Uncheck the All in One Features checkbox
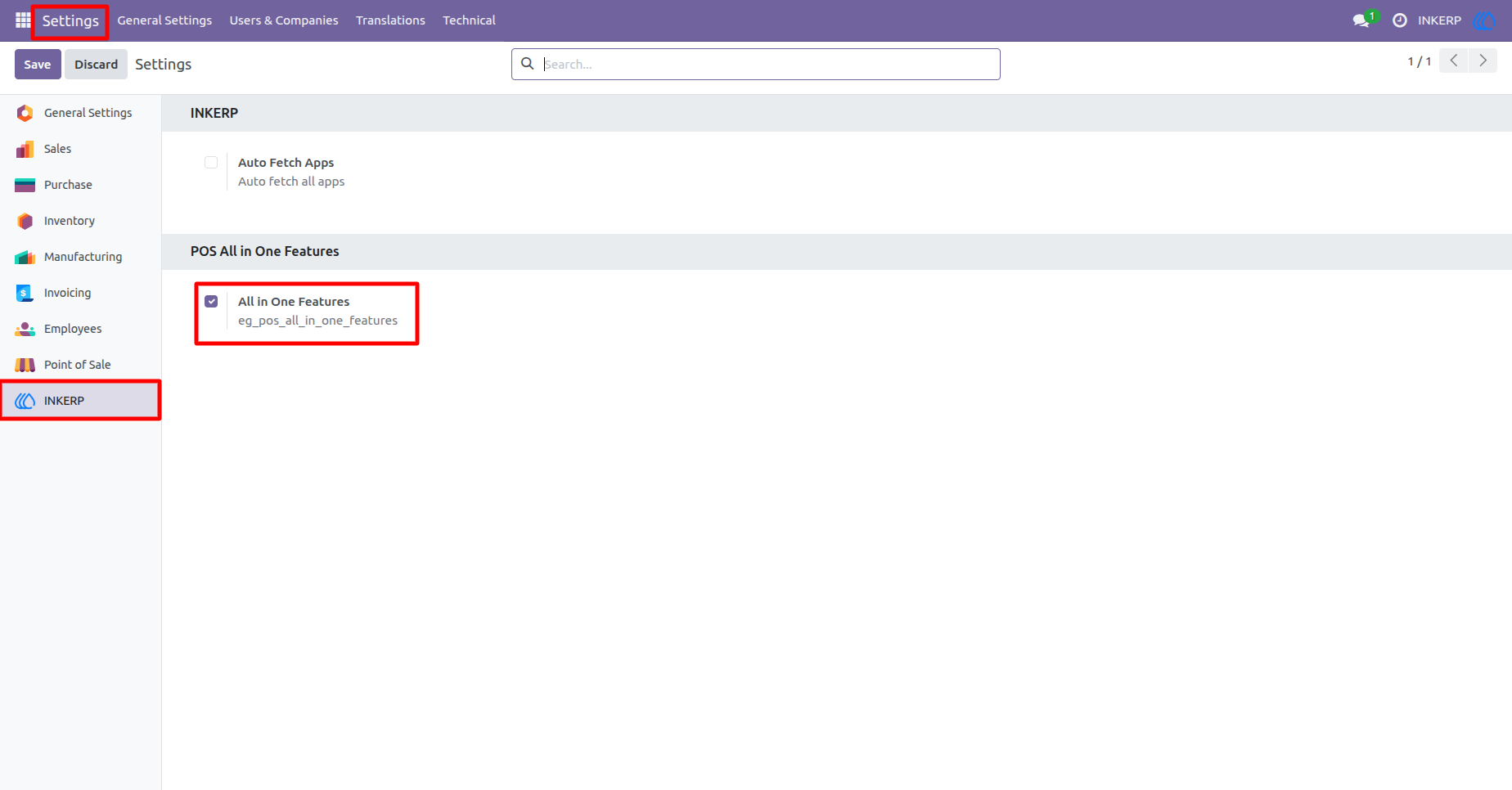Screen dimensions: 1512x790 (x=211, y=301)
